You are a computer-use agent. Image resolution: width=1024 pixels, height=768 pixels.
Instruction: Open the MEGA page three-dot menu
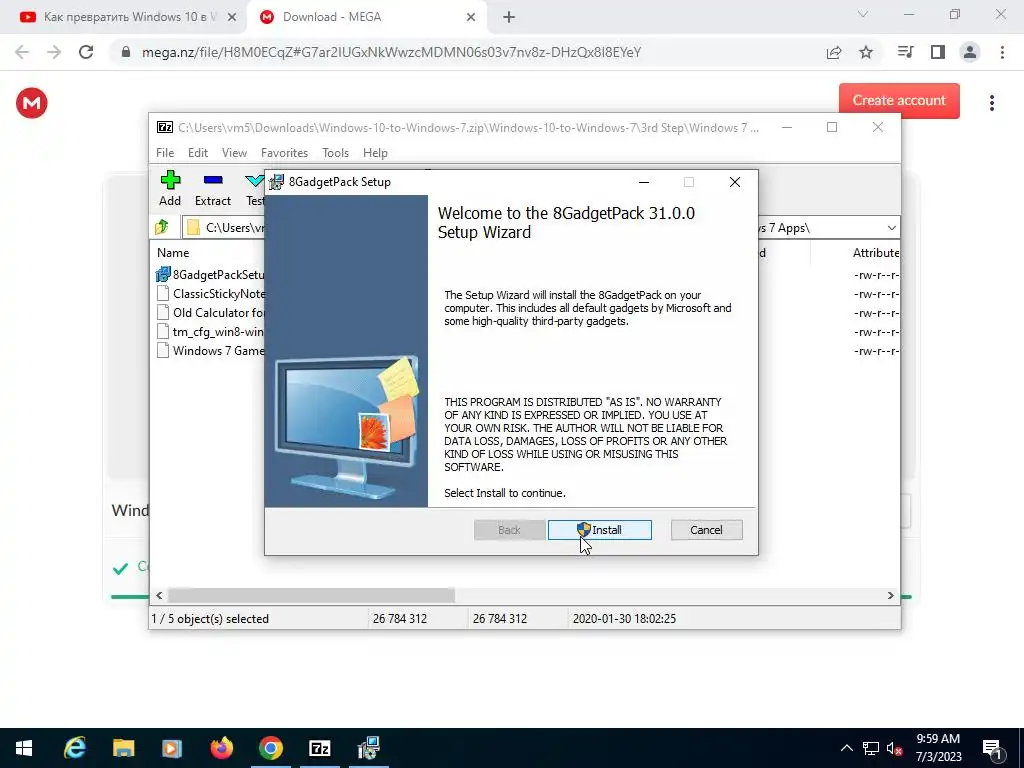coord(991,103)
